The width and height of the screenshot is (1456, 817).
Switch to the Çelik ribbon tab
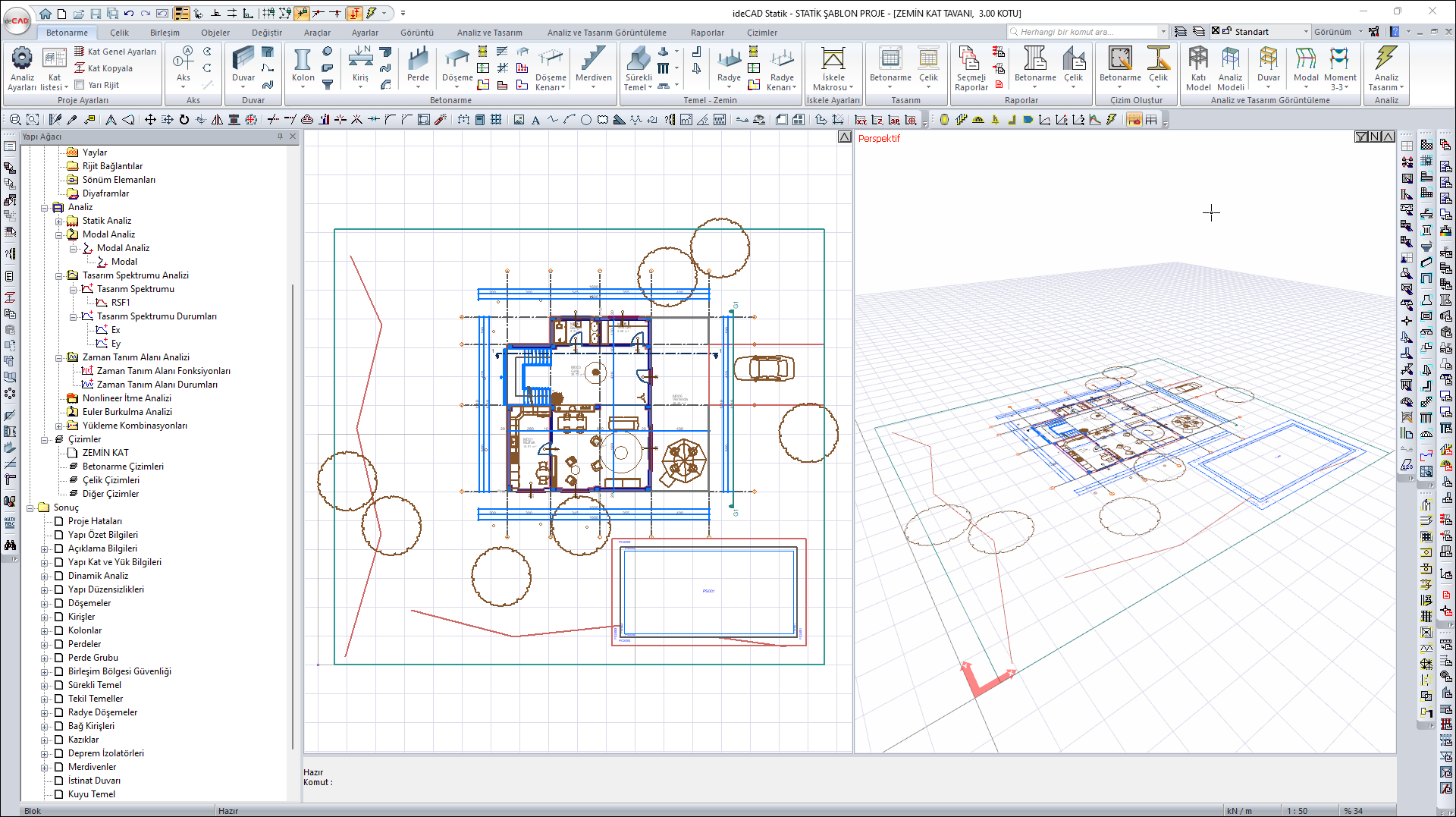(119, 33)
